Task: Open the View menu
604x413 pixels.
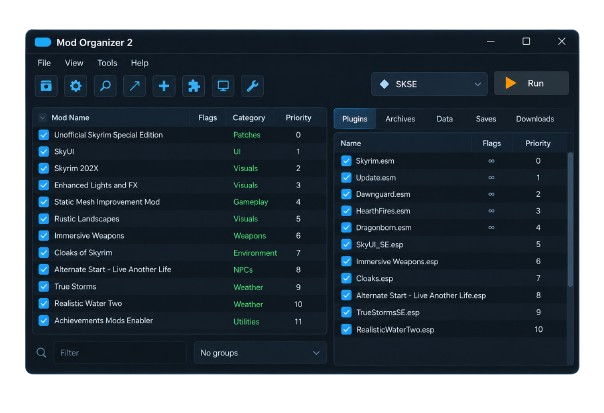Action: pyautogui.click(x=74, y=63)
